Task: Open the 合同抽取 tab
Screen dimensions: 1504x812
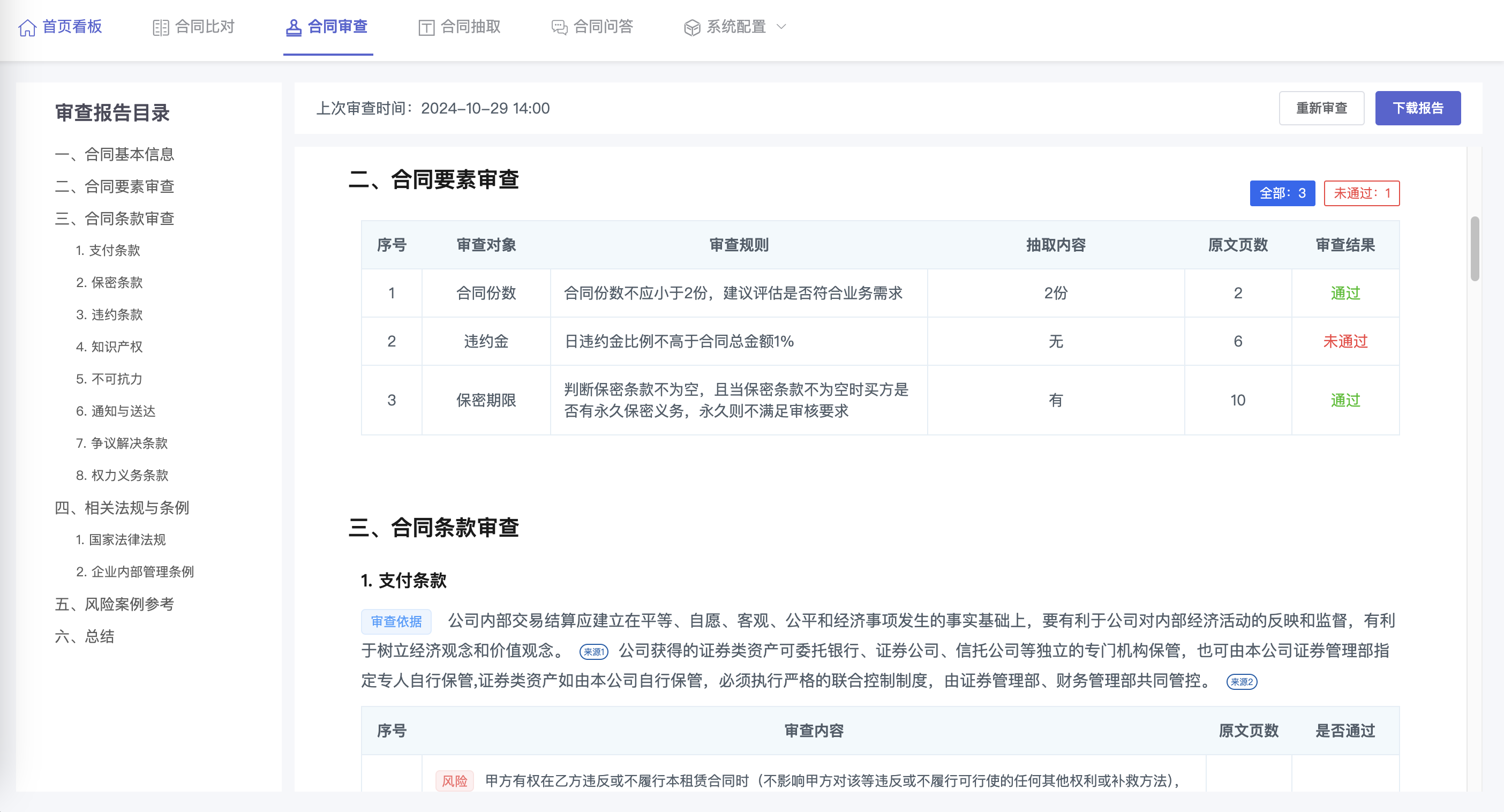Action: (x=470, y=27)
